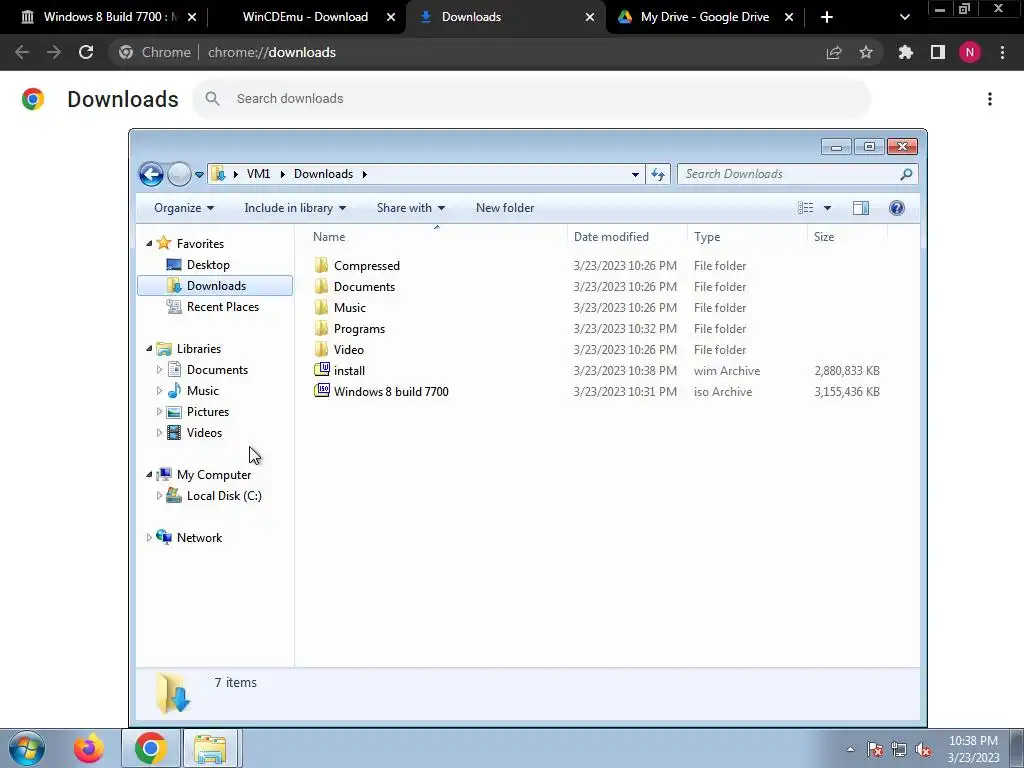Expand Local Disk (C:)
Viewport: 1024px width, 768px height.
[159, 496]
